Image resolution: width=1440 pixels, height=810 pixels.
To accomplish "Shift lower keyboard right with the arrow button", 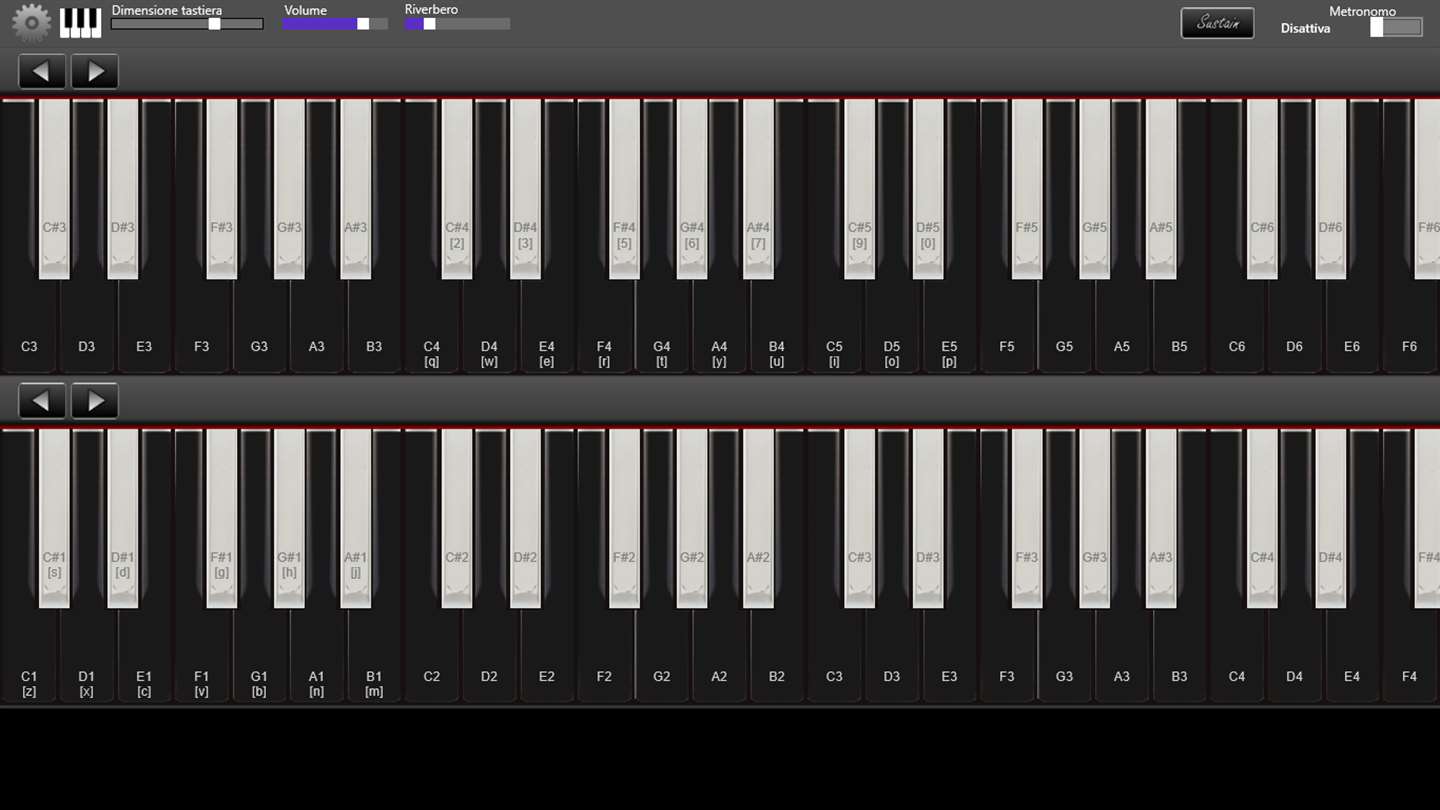I will pos(95,401).
